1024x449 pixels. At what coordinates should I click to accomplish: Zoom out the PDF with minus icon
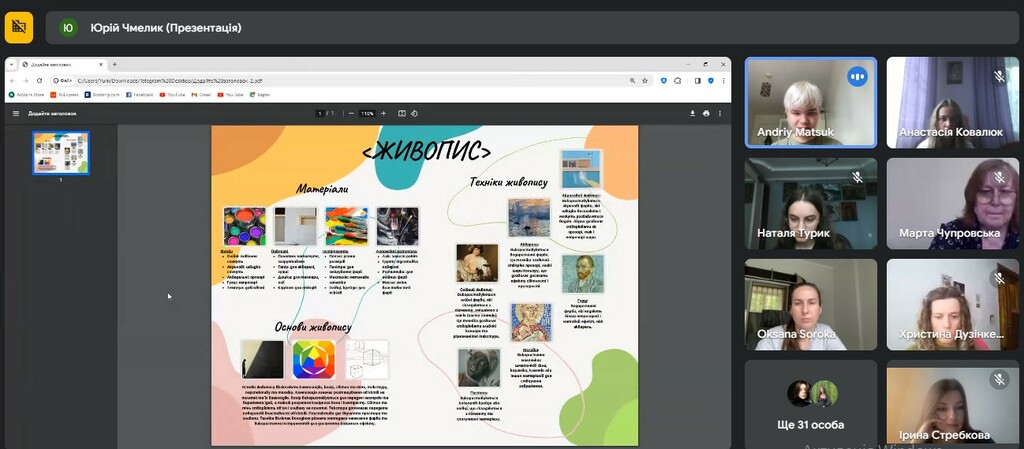353,114
